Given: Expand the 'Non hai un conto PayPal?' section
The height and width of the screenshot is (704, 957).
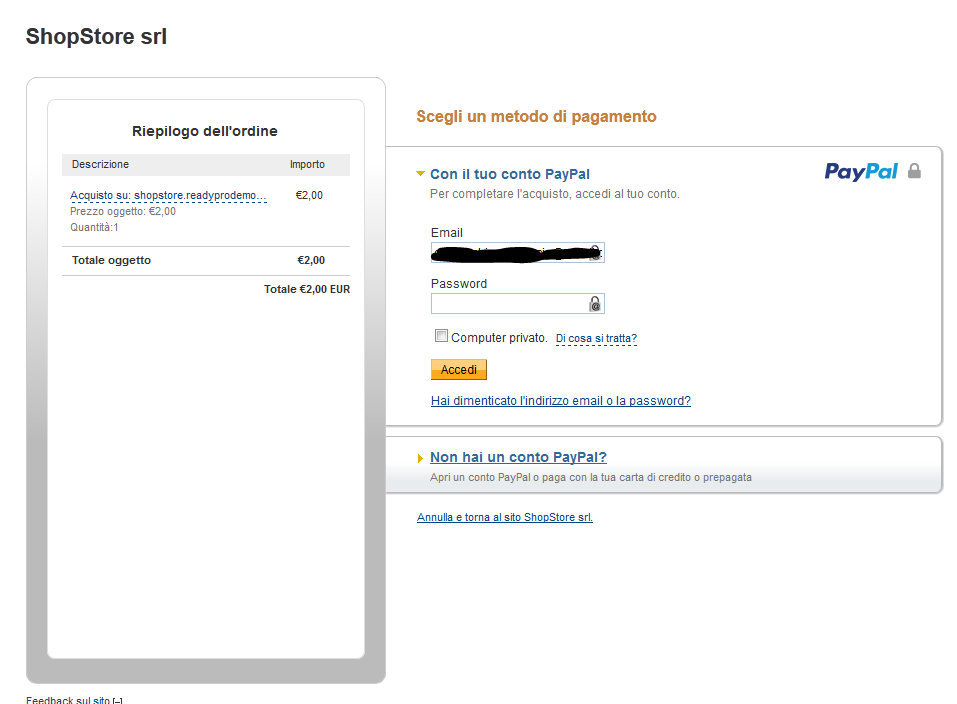Looking at the screenshot, I should click(518, 458).
